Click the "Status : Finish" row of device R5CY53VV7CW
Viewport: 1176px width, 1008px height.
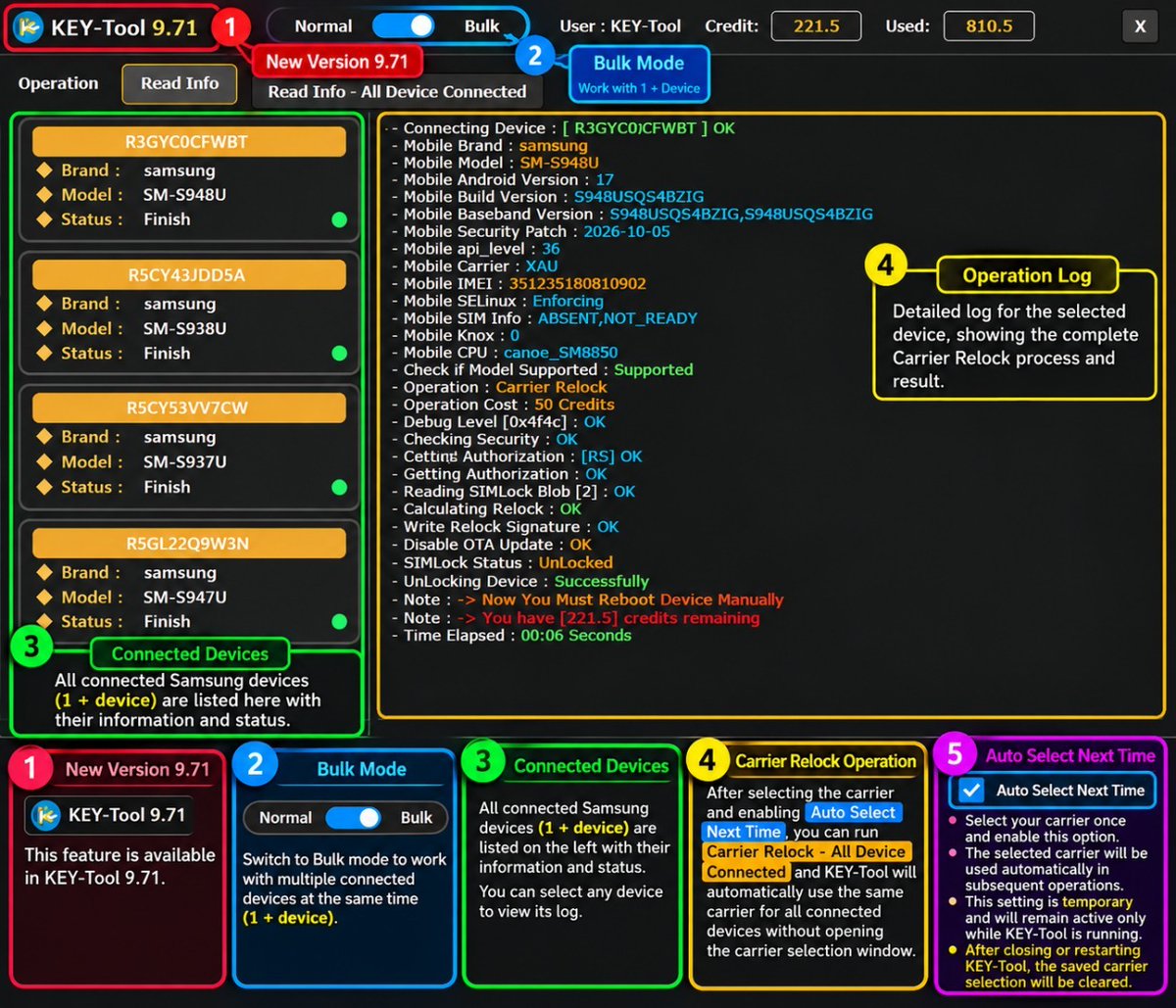pyautogui.click(x=114, y=487)
